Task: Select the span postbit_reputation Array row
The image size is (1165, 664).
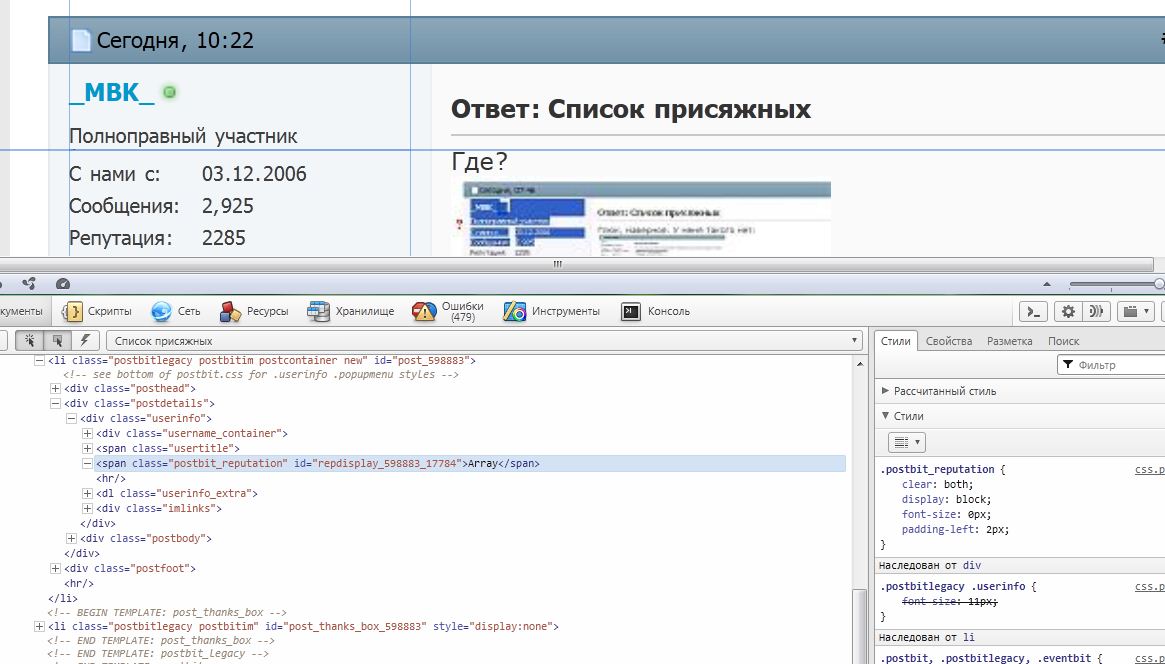Action: [470, 463]
